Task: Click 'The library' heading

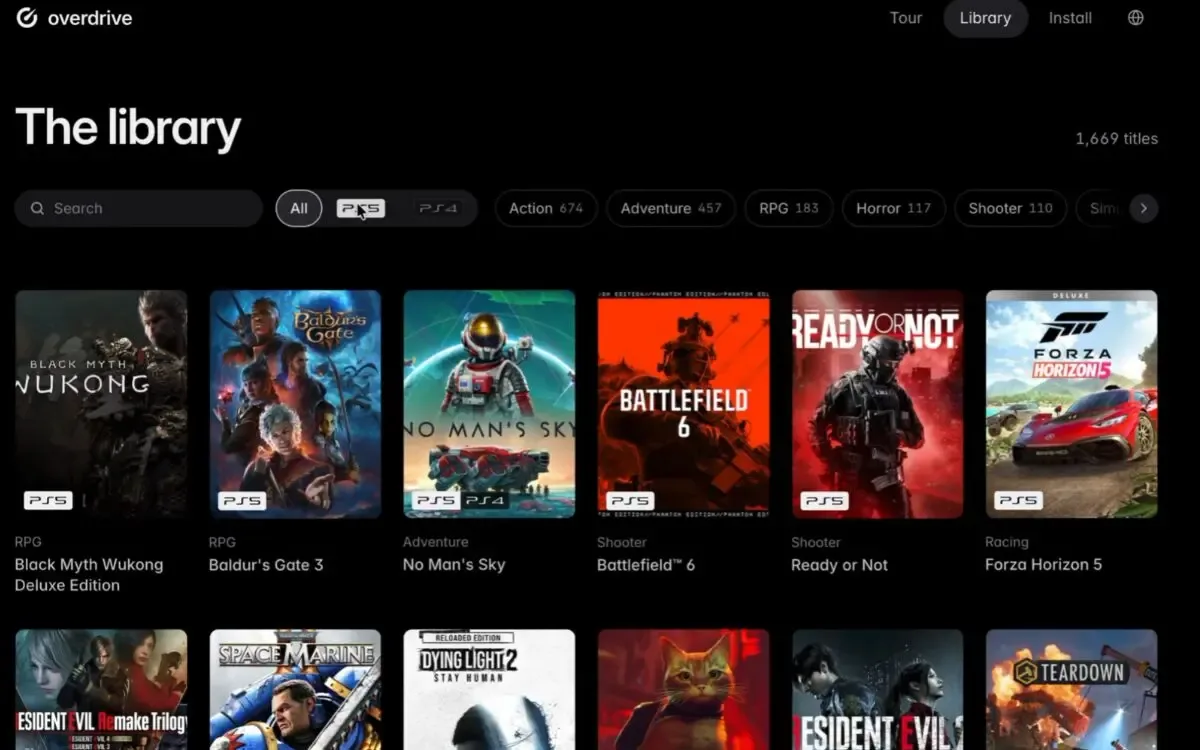Action: click(128, 128)
